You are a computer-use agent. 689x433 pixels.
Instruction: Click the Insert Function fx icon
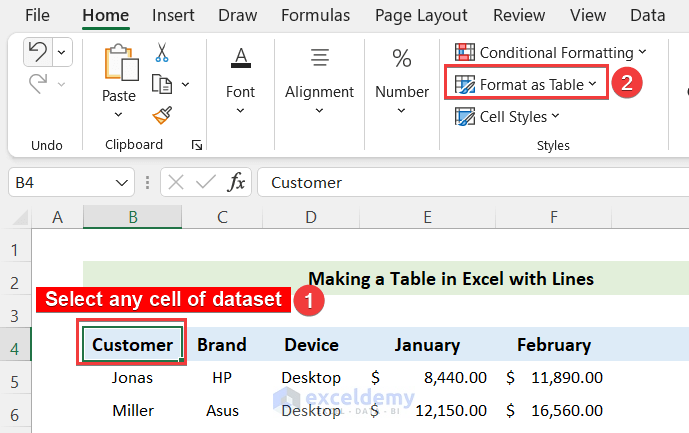coord(237,182)
